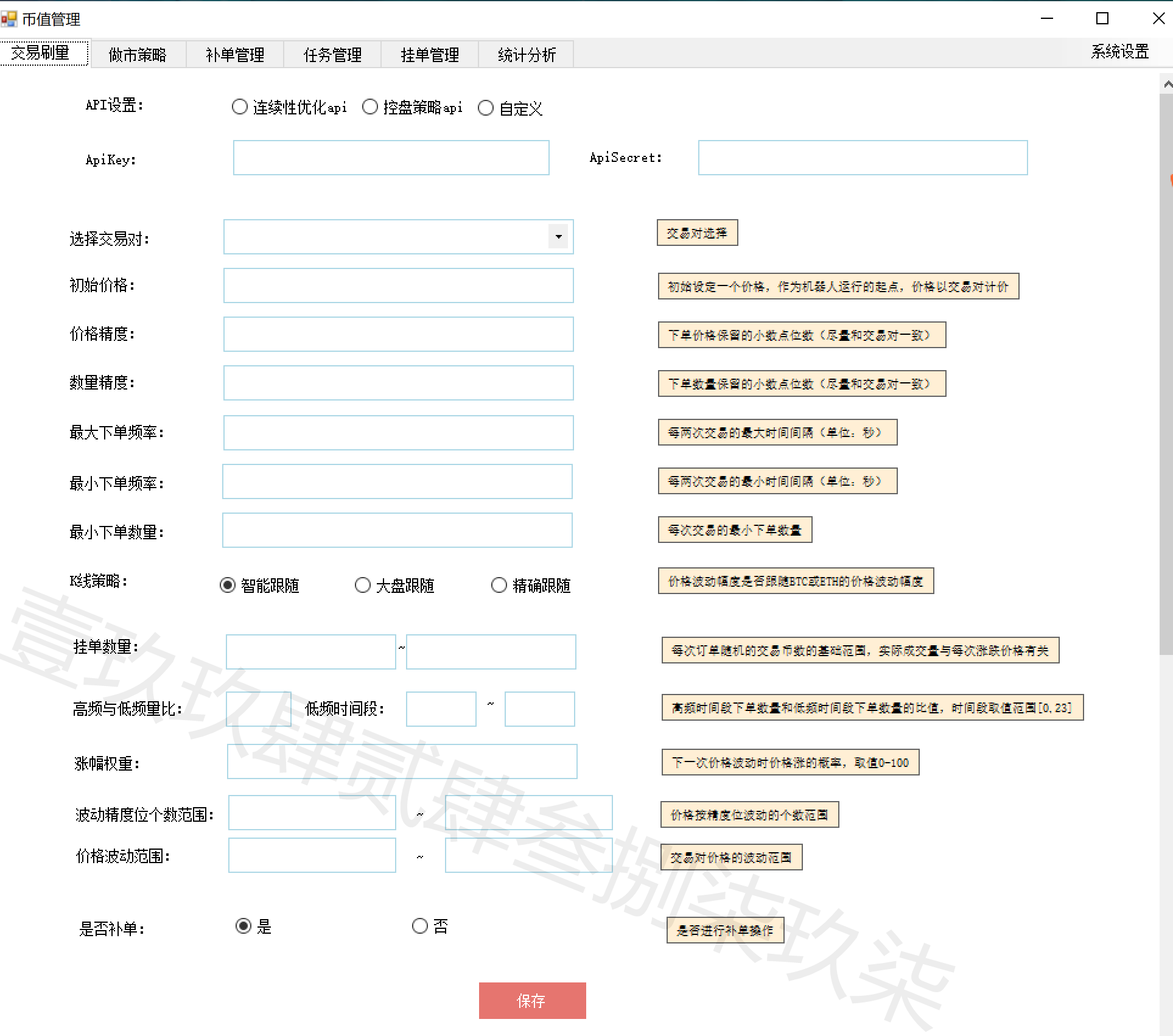Select 连续性优化api radio option
This screenshot has height=1036, width=1173.
pos(240,107)
